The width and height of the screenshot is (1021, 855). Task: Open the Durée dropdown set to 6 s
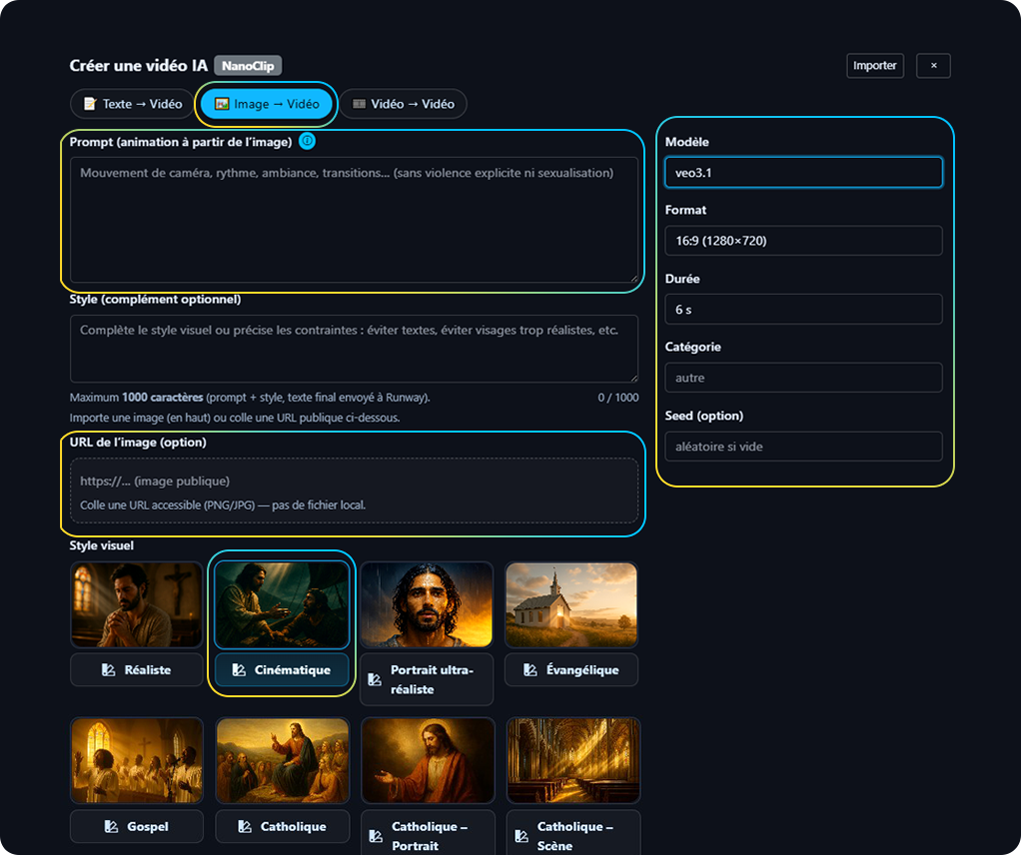coord(803,309)
